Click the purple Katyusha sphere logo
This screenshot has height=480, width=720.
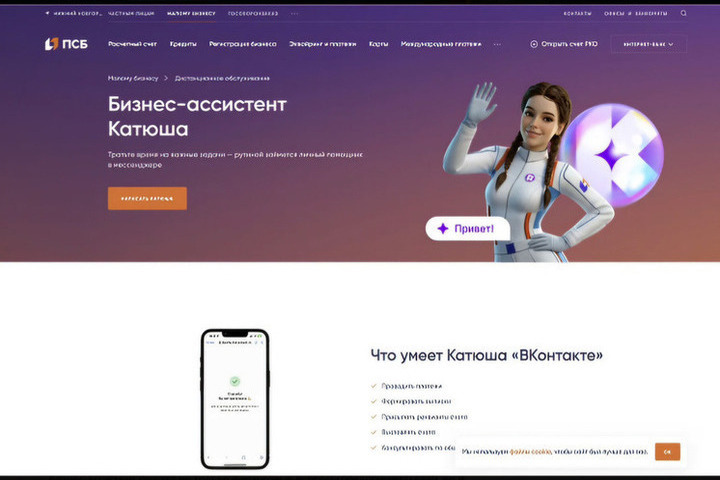(613, 155)
